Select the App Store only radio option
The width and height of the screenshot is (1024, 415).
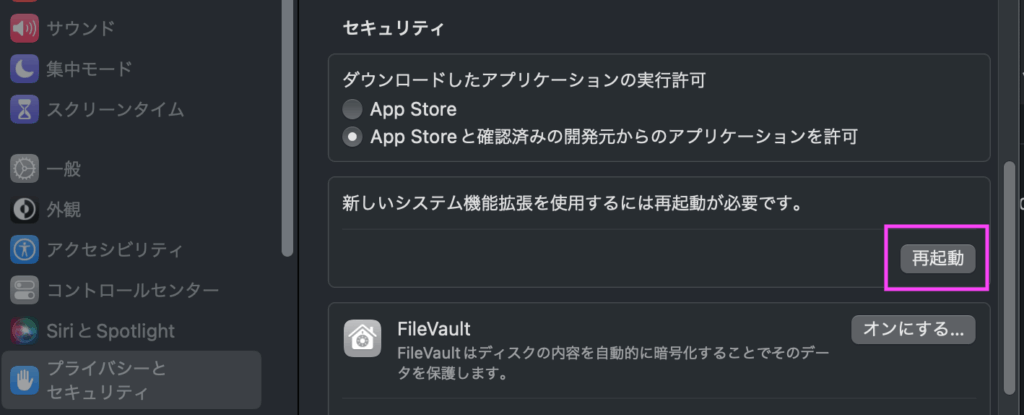pyautogui.click(x=352, y=109)
